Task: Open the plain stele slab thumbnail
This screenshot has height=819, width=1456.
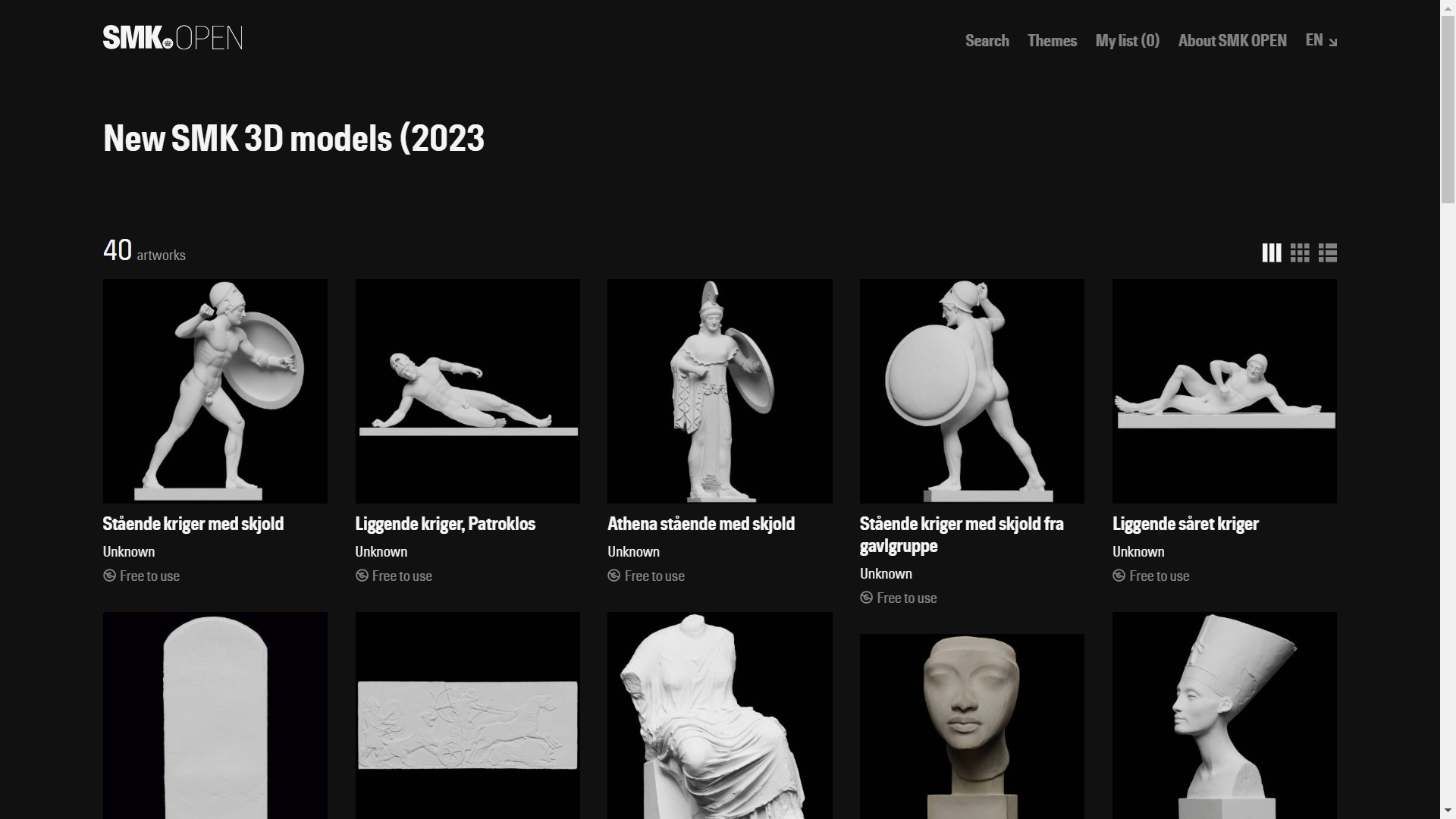Action: (x=215, y=715)
